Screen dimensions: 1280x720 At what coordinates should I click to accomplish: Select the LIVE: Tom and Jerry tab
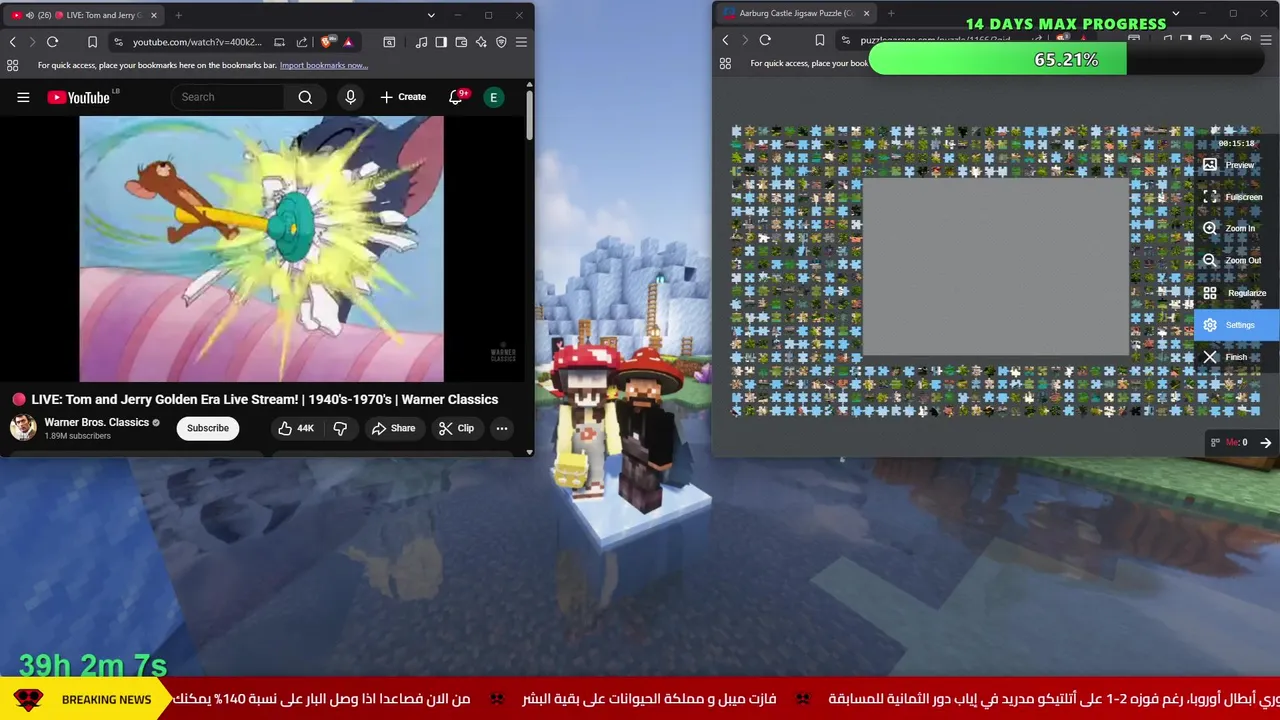click(82, 15)
